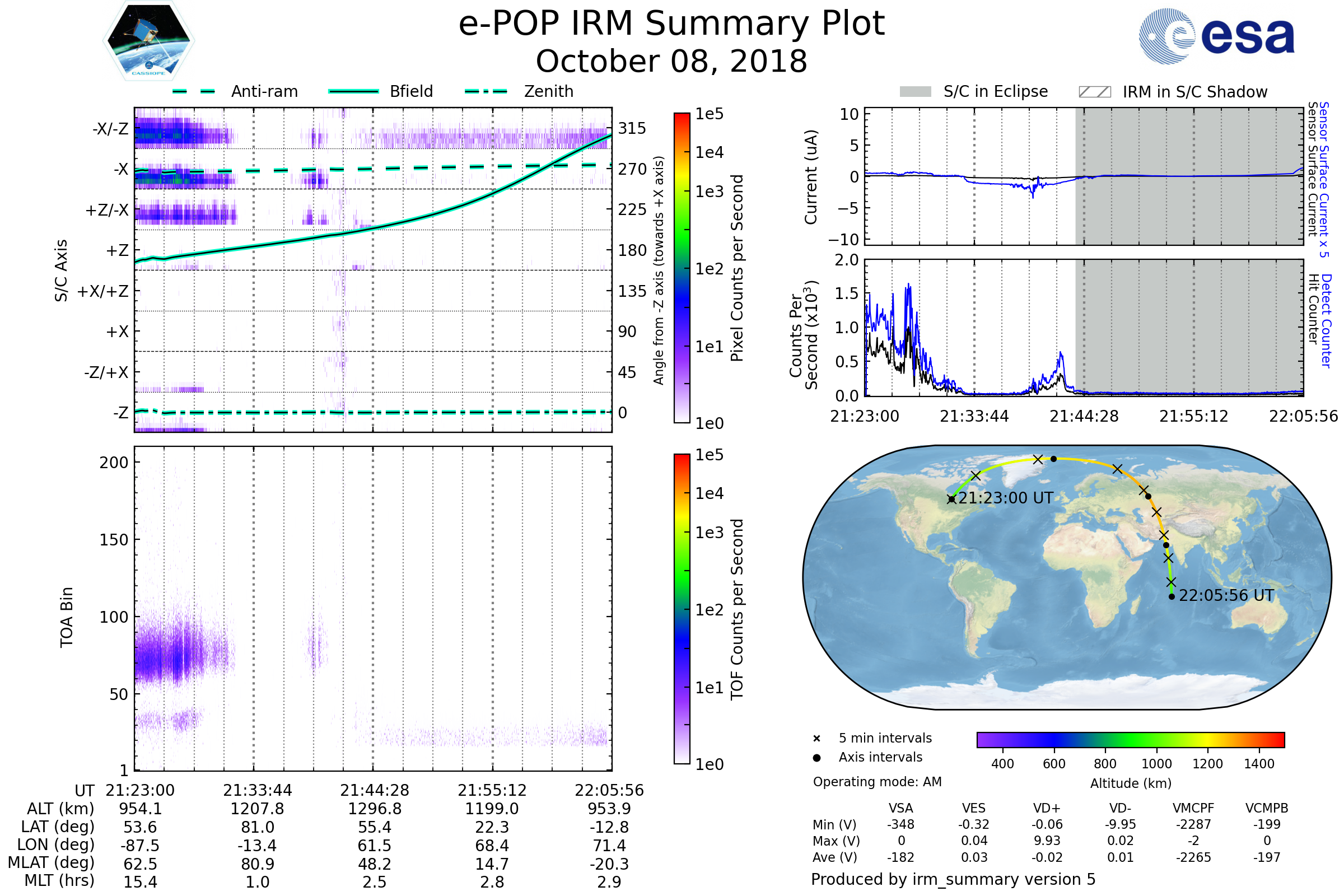The width and height of the screenshot is (1344, 896).
Task: Click the Altitude (km) color bar
Action: point(1130,739)
